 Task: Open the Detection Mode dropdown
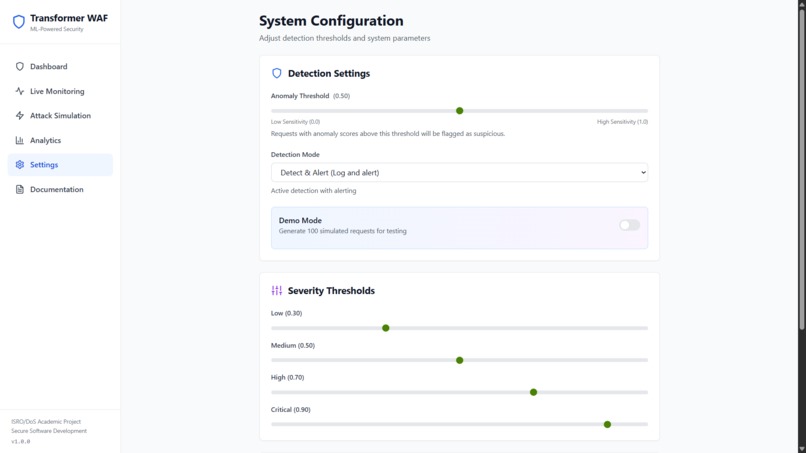tap(459, 173)
